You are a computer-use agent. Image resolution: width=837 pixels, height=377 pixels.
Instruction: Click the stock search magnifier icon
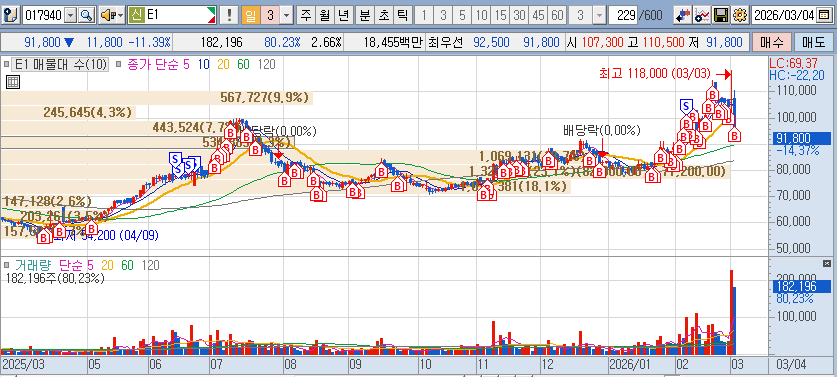click(86, 15)
